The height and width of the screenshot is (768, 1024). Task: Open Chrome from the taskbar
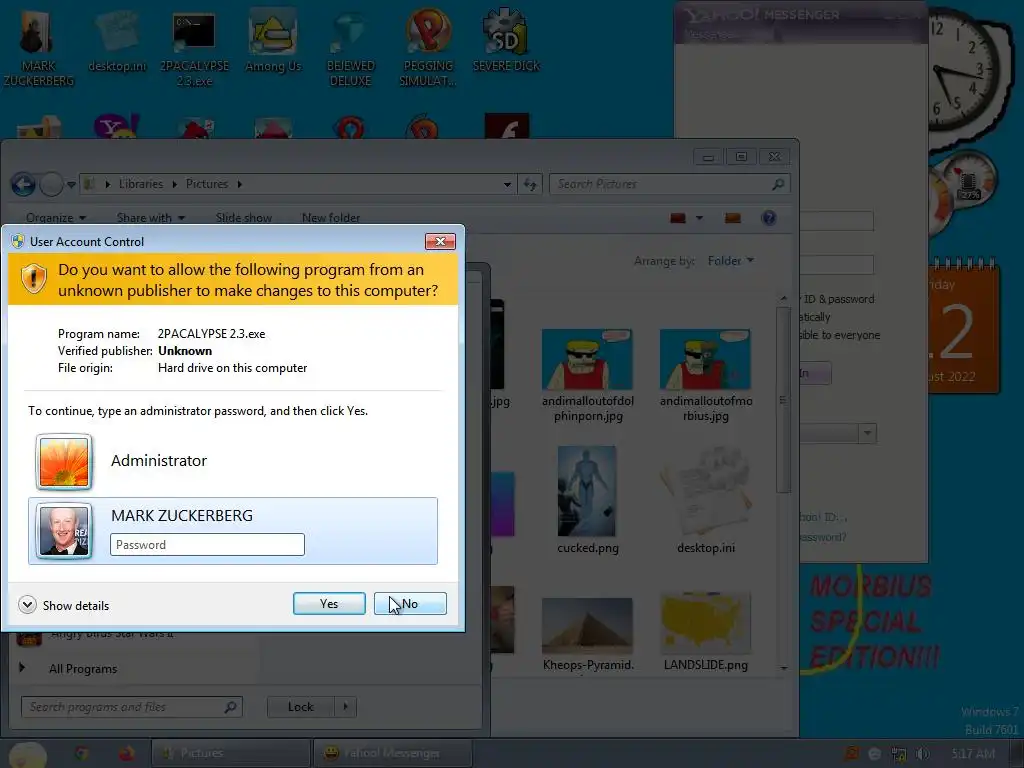(82, 753)
